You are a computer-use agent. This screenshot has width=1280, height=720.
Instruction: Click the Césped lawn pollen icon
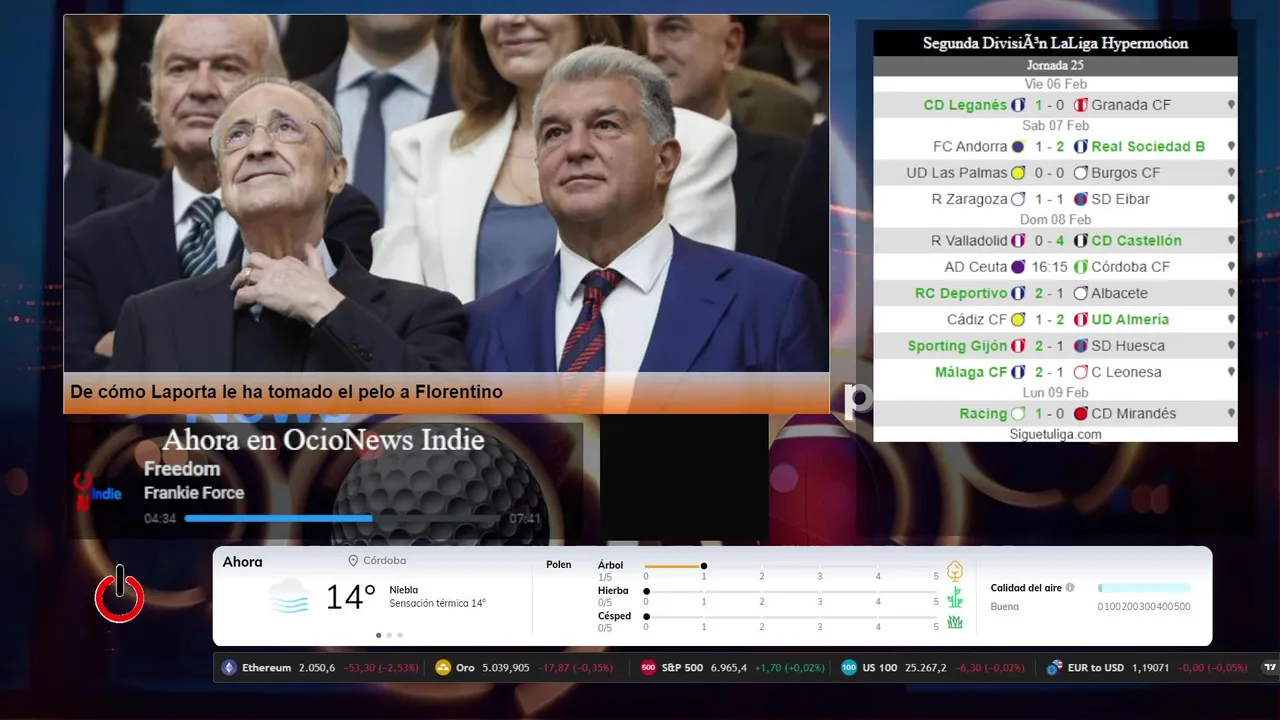[x=955, y=622]
